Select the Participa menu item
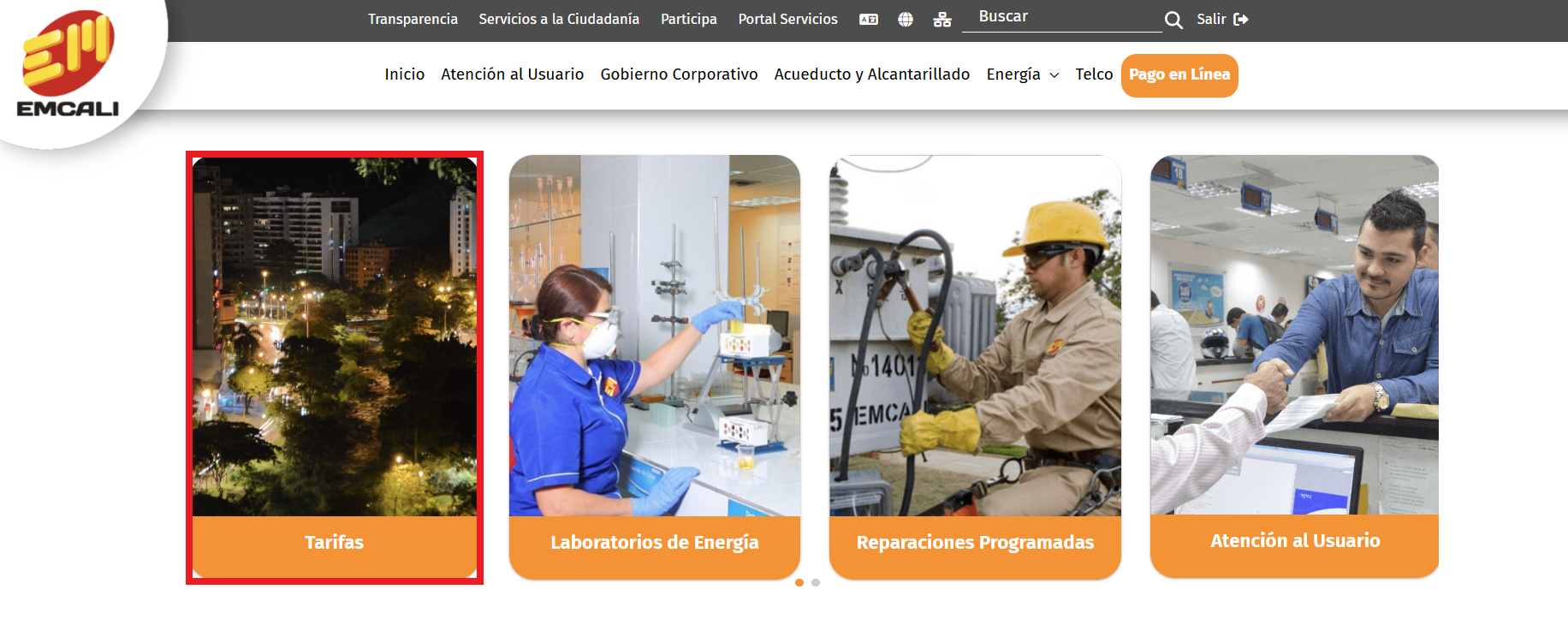 click(689, 19)
